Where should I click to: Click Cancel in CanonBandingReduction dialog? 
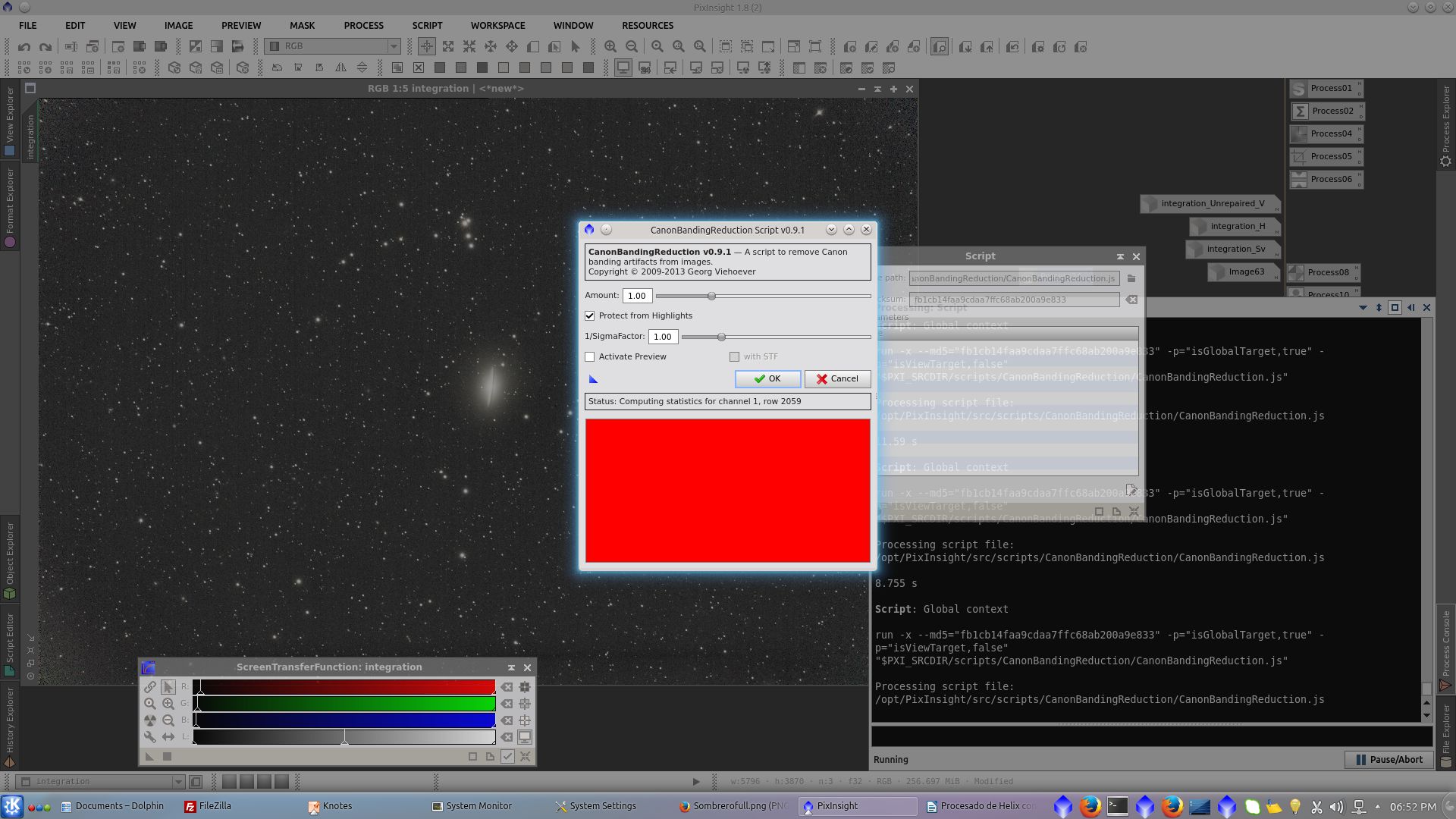(x=837, y=379)
